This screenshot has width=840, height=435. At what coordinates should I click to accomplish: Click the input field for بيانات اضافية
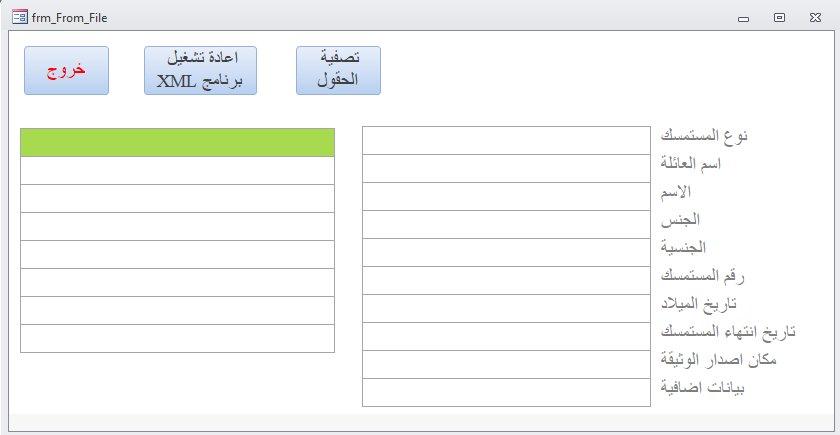coord(506,393)
